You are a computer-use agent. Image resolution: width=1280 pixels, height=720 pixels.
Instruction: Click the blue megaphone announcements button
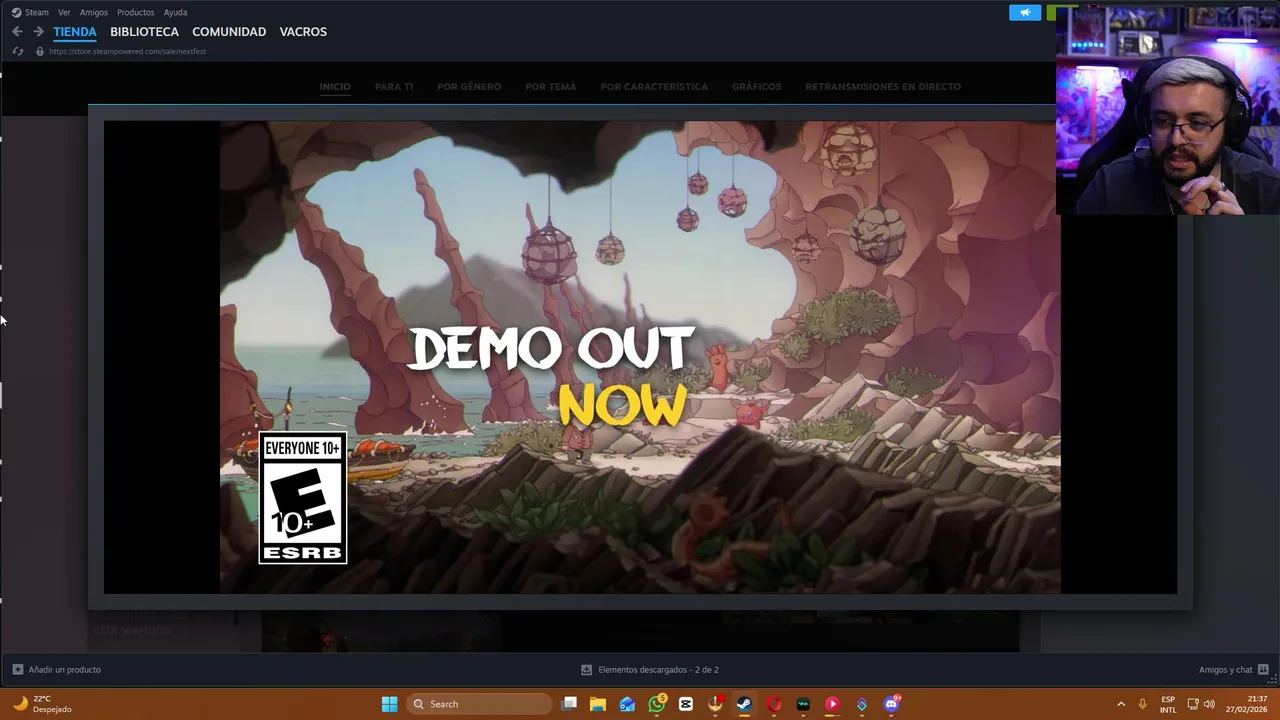1025,12
